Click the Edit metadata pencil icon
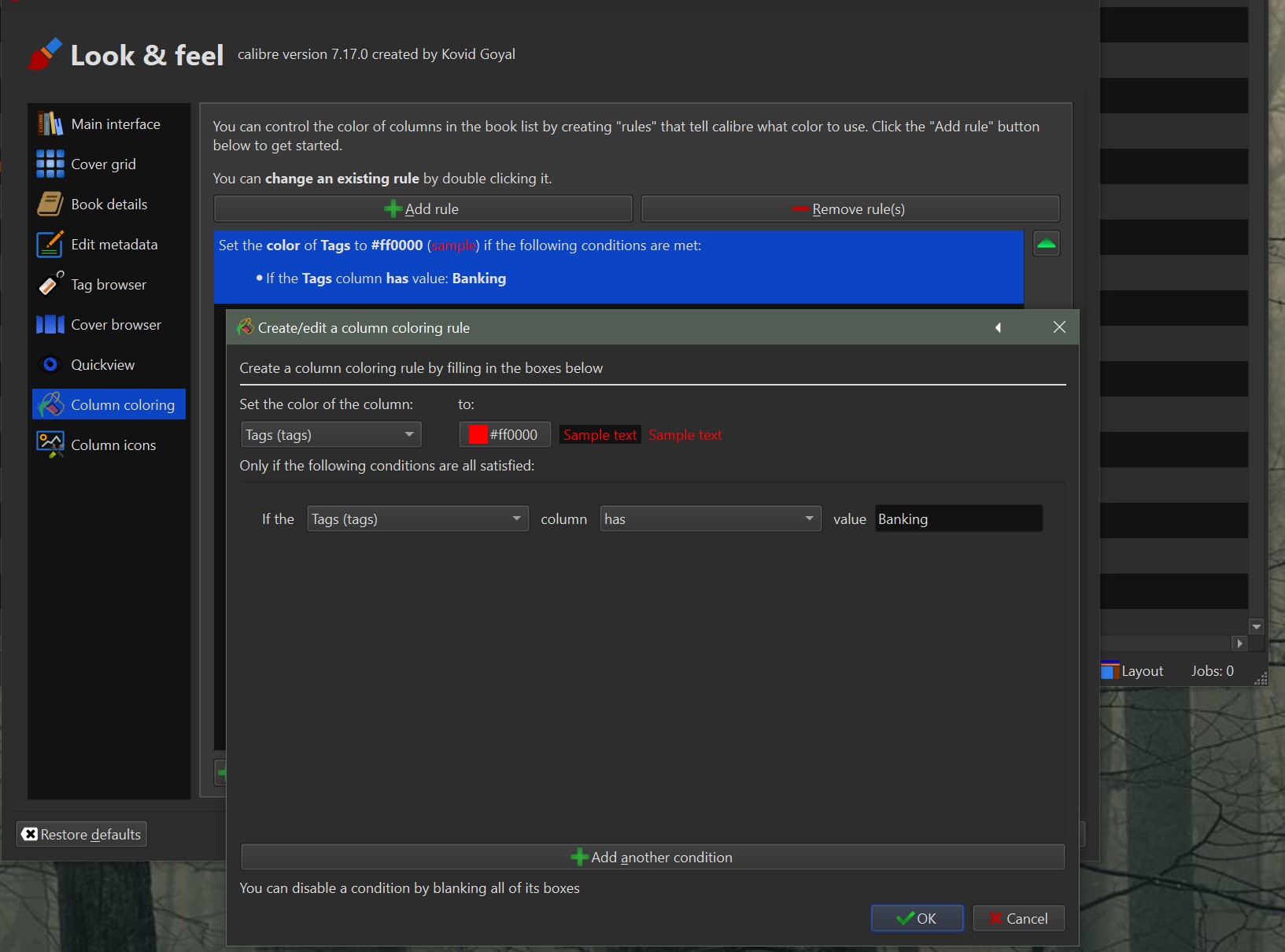Screen dimensions: 1285x952 tap(50, 245)
